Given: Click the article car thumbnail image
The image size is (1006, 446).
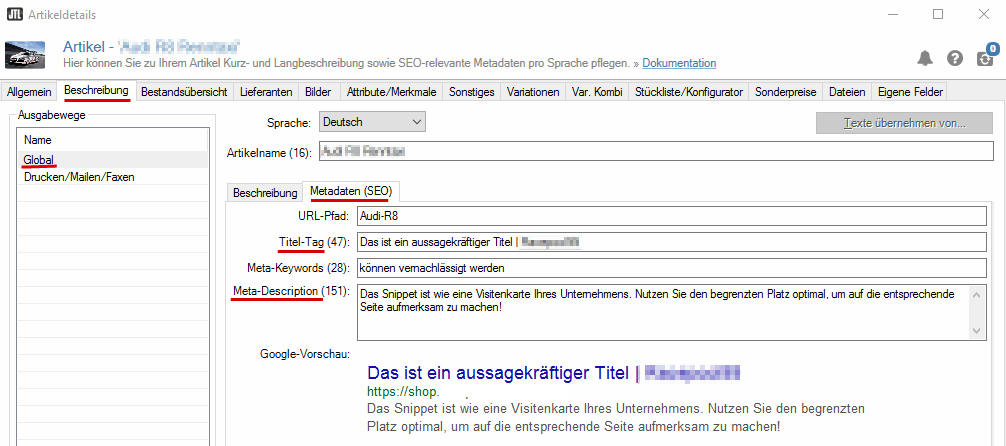Looking at the screenshot, I should (x=25, y=55).
